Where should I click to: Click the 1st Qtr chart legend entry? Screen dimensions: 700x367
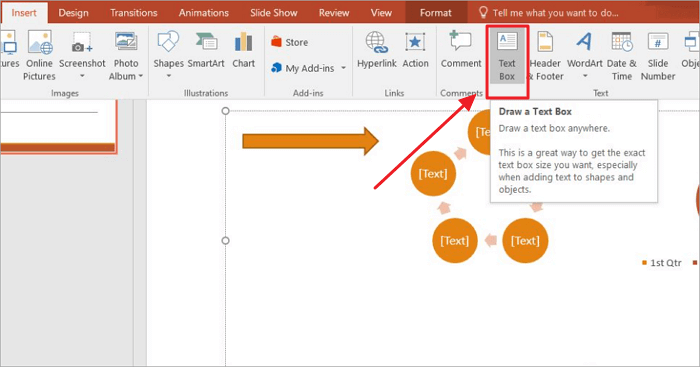662,263
